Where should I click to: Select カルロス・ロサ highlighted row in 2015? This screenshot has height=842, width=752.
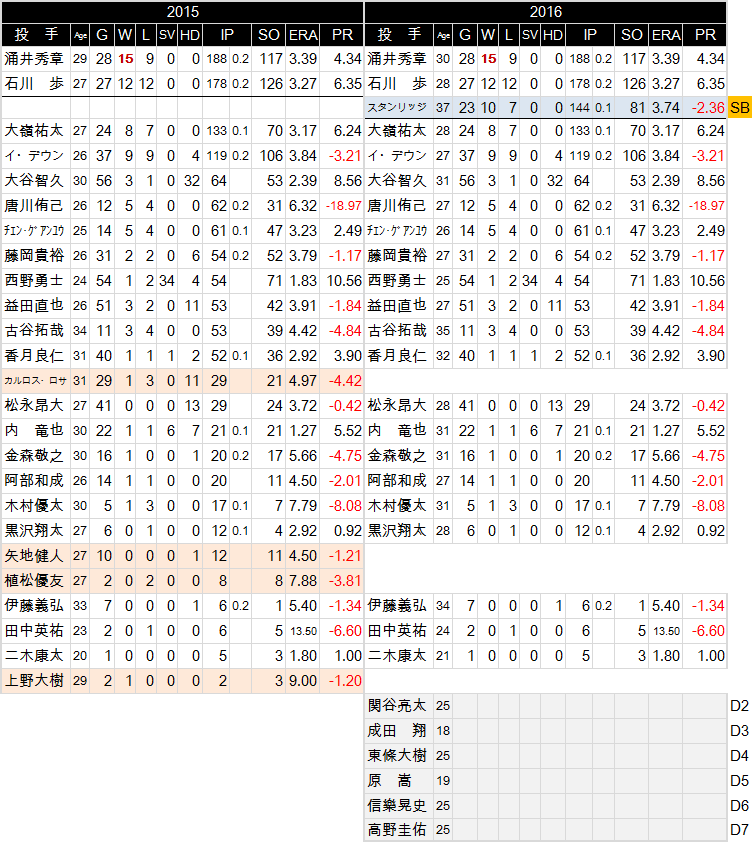(x=183, y=381)
